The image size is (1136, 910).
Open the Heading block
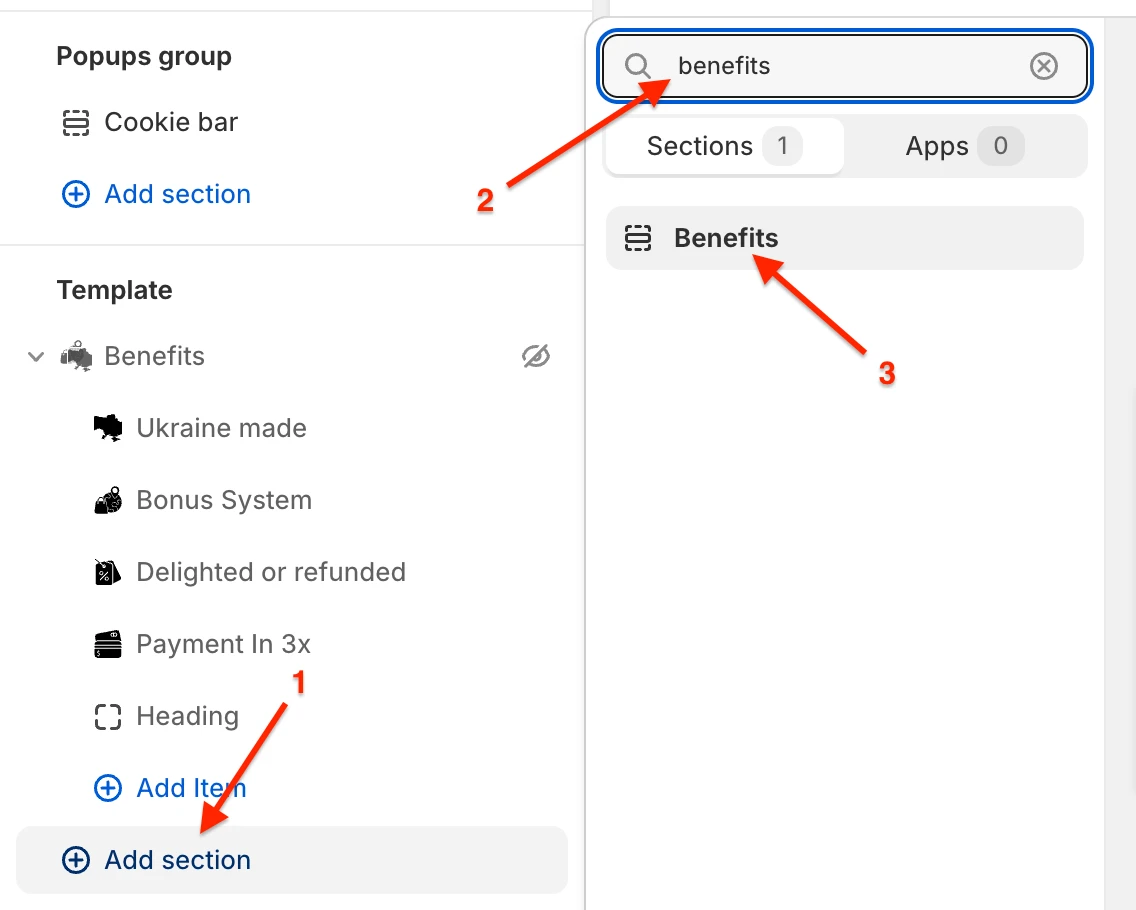pos(188,717)
